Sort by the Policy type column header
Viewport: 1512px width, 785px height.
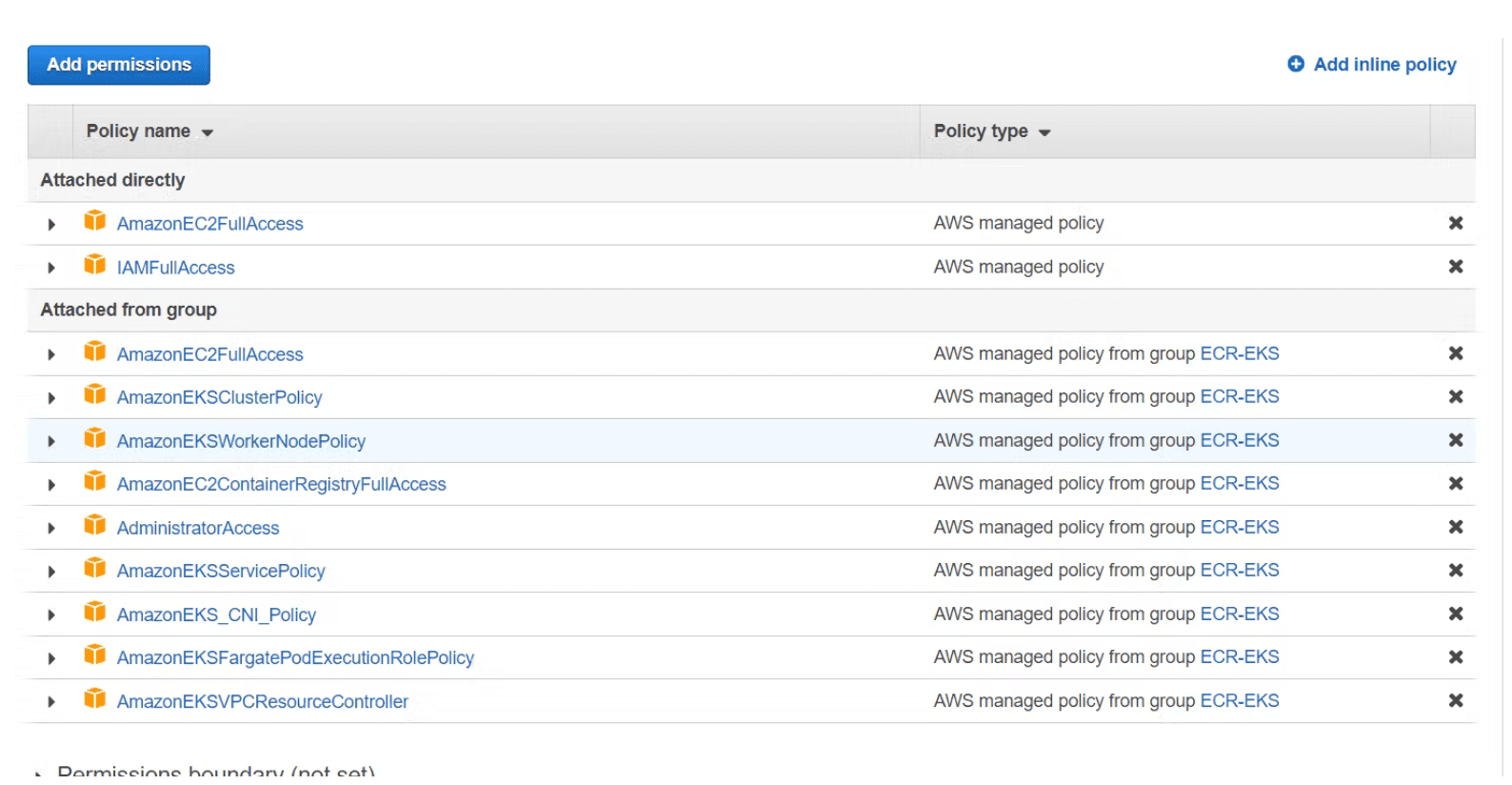click(991, 131)
